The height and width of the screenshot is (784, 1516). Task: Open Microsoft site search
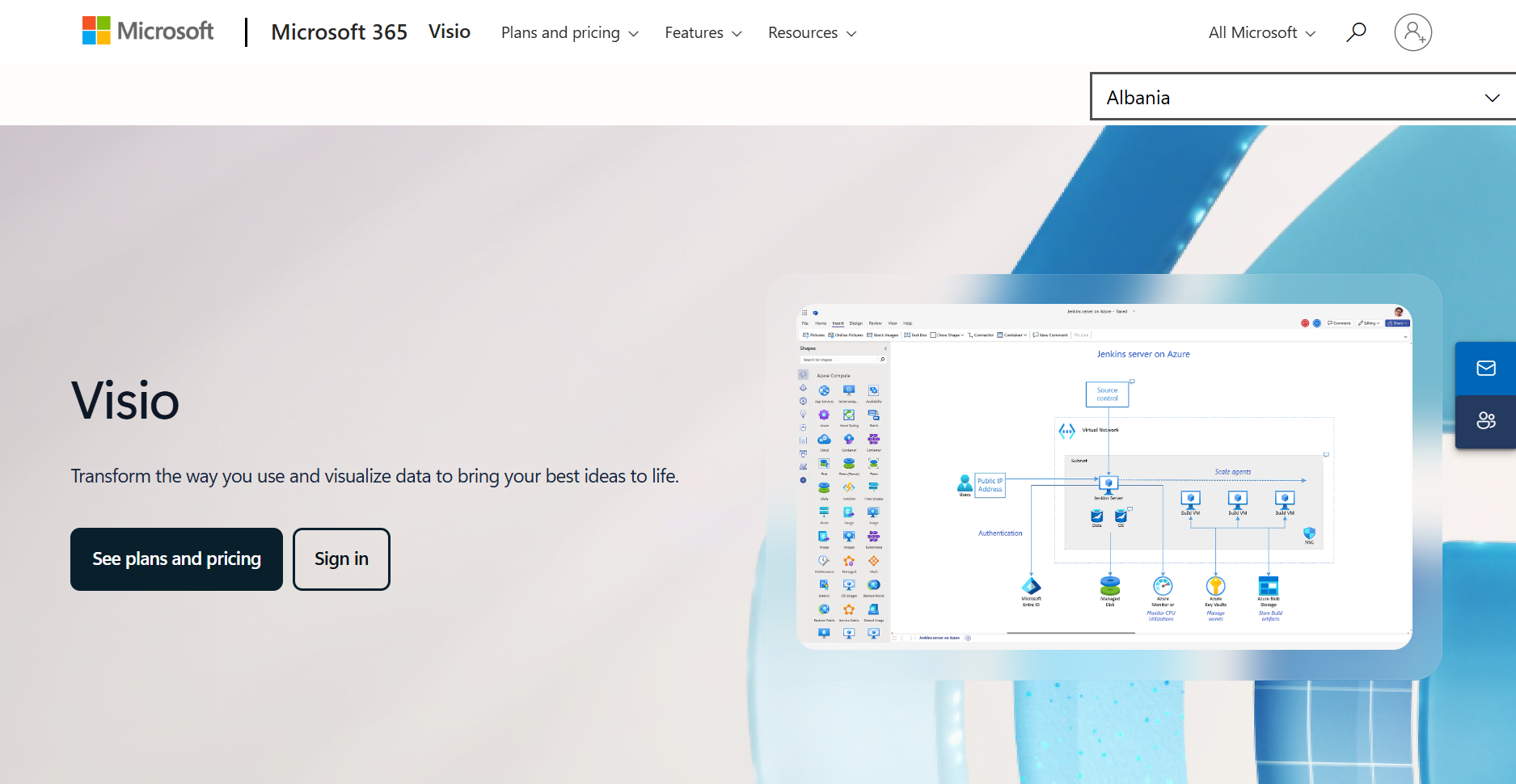[1356, 32]
